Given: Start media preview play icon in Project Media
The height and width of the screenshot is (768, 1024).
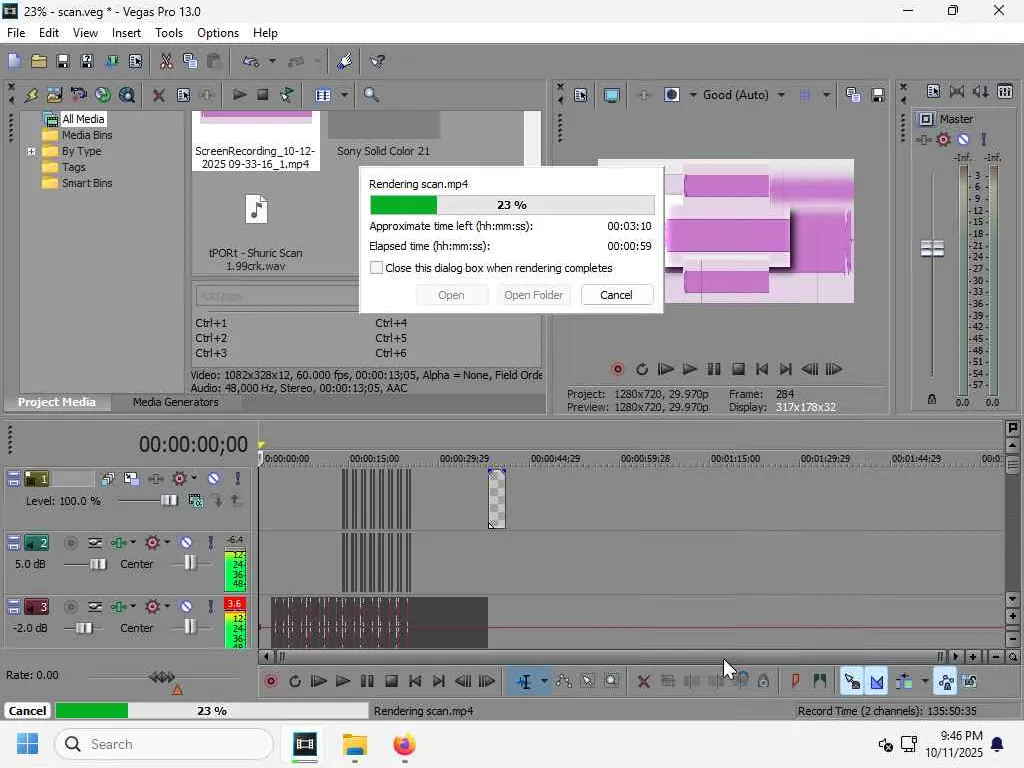Looking at the screenshot, I should click(x=239, y=95).
